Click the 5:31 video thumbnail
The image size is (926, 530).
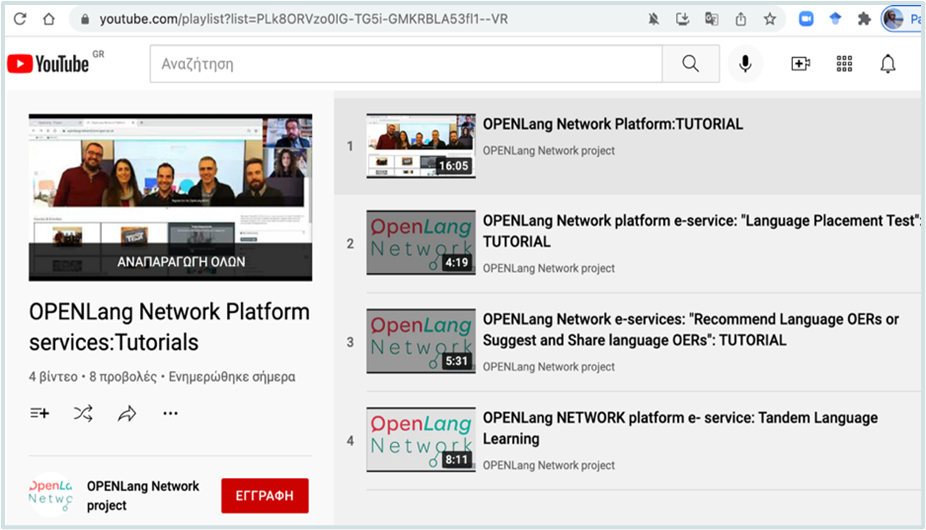click(420, 341)
